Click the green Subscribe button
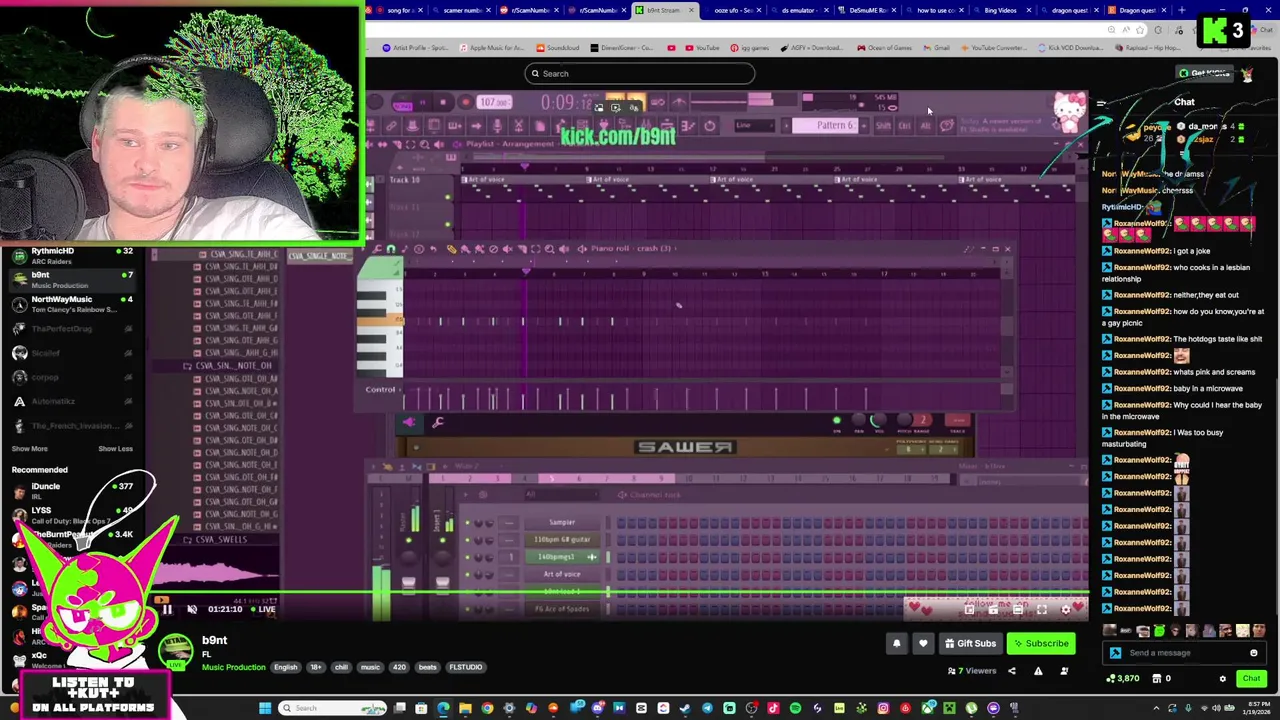 pos(1041,644)
